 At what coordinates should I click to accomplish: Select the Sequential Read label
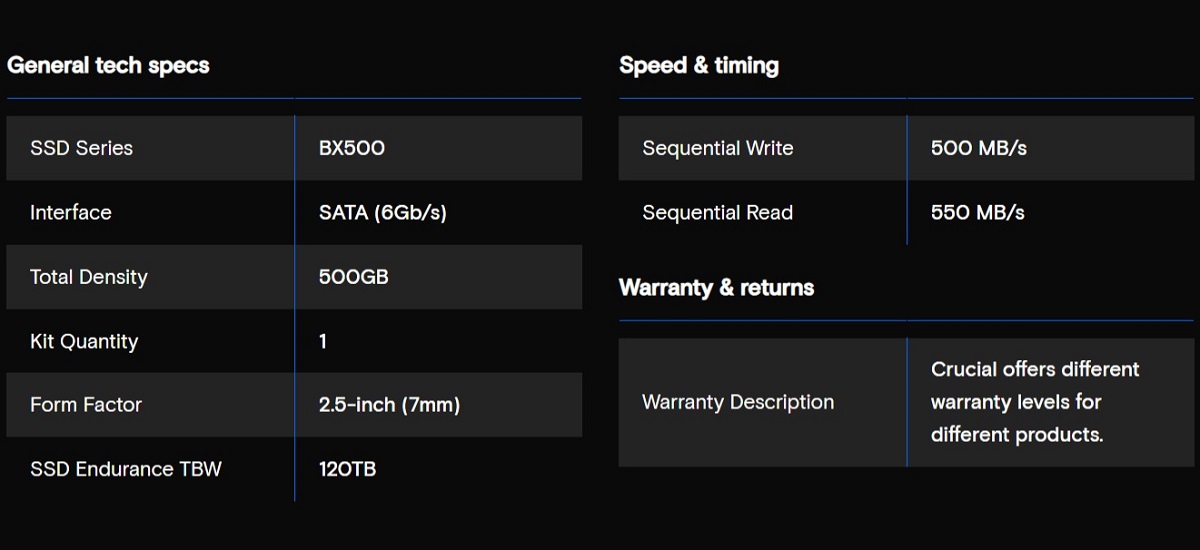(x=717, y=212)
